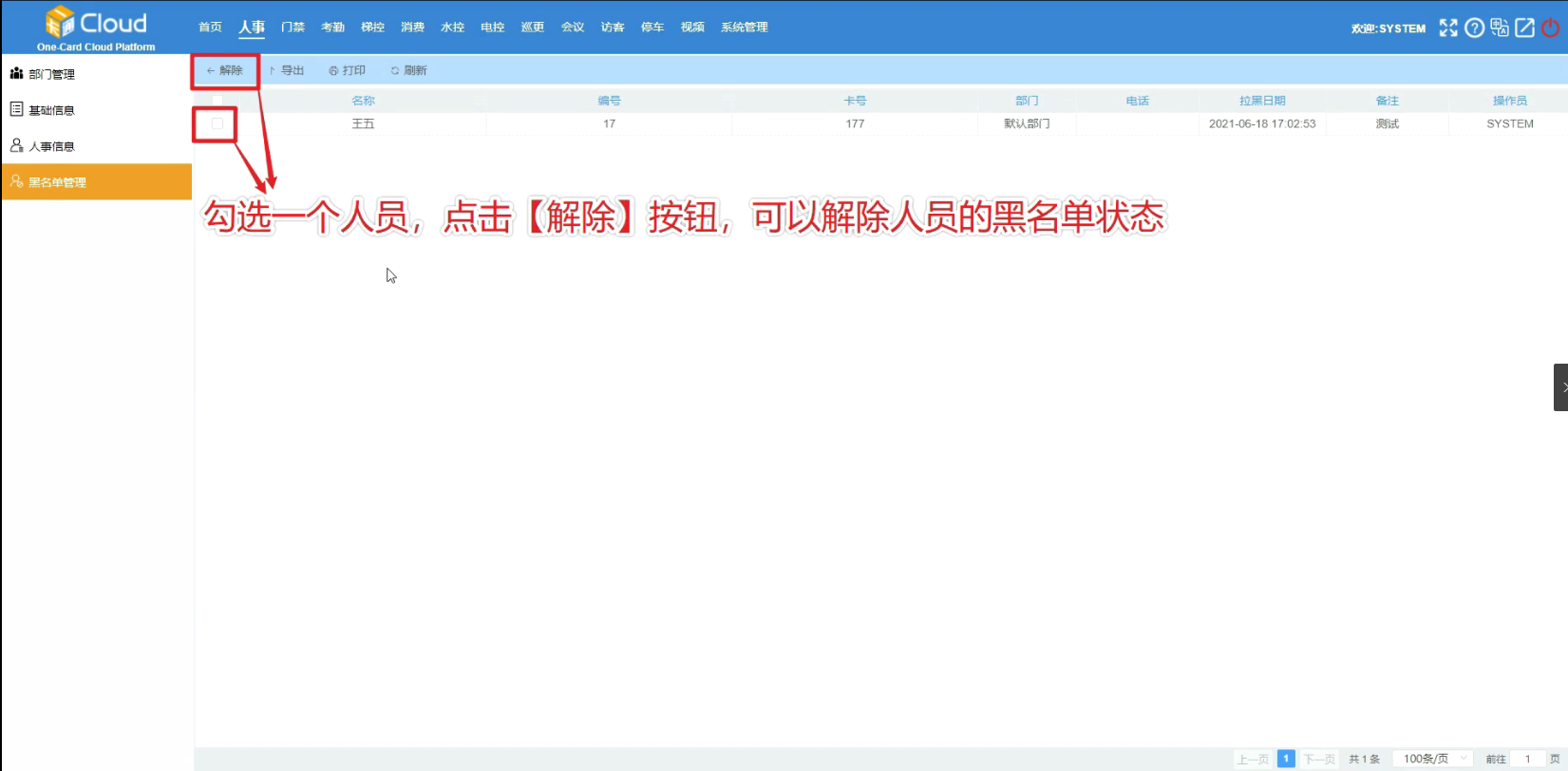The image size is (1568, 771).
Task: Open the 考勤 top menu
Action: (x=332, y=28)
